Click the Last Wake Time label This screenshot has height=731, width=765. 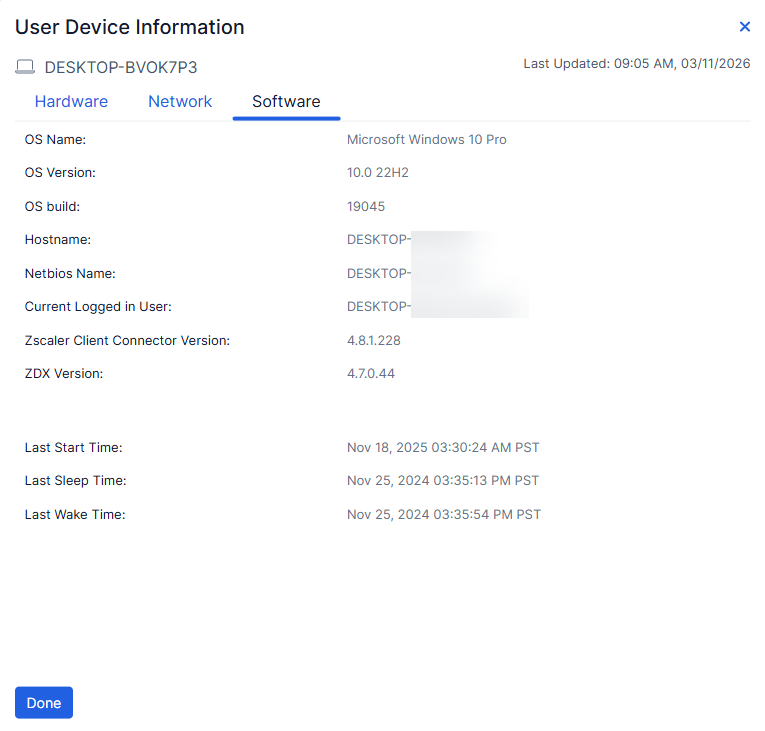(x=75, y=514)
